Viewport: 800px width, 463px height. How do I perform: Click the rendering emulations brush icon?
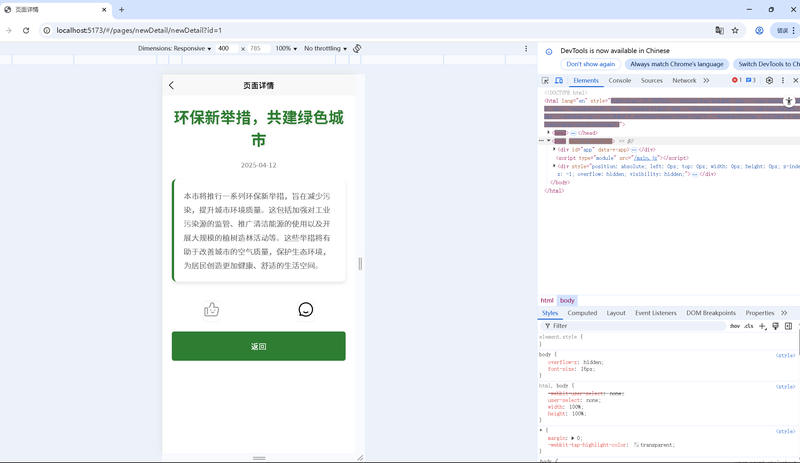coord(776,326)
